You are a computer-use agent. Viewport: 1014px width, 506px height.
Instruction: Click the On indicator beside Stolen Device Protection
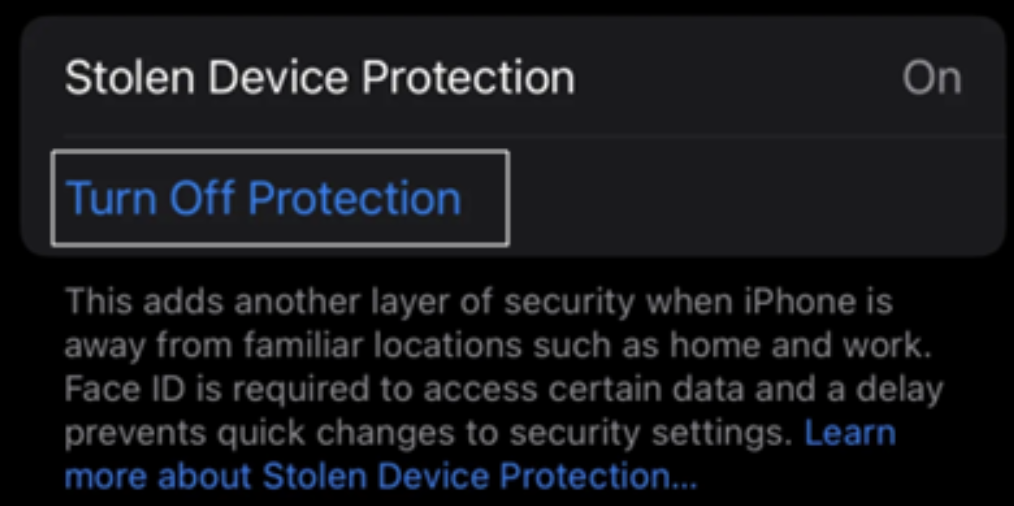pyautogui.click(x=932, y=78)
